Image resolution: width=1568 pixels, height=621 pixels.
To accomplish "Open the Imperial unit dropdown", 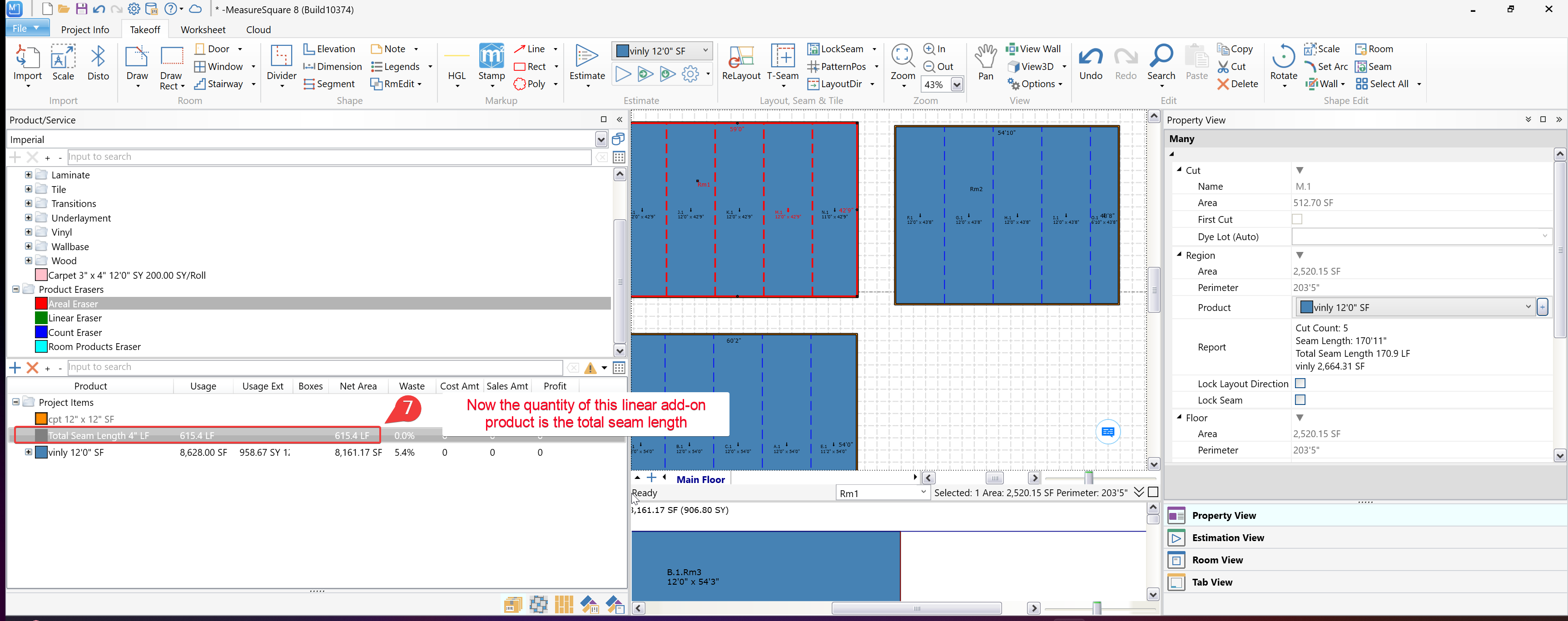I will 601,140.
